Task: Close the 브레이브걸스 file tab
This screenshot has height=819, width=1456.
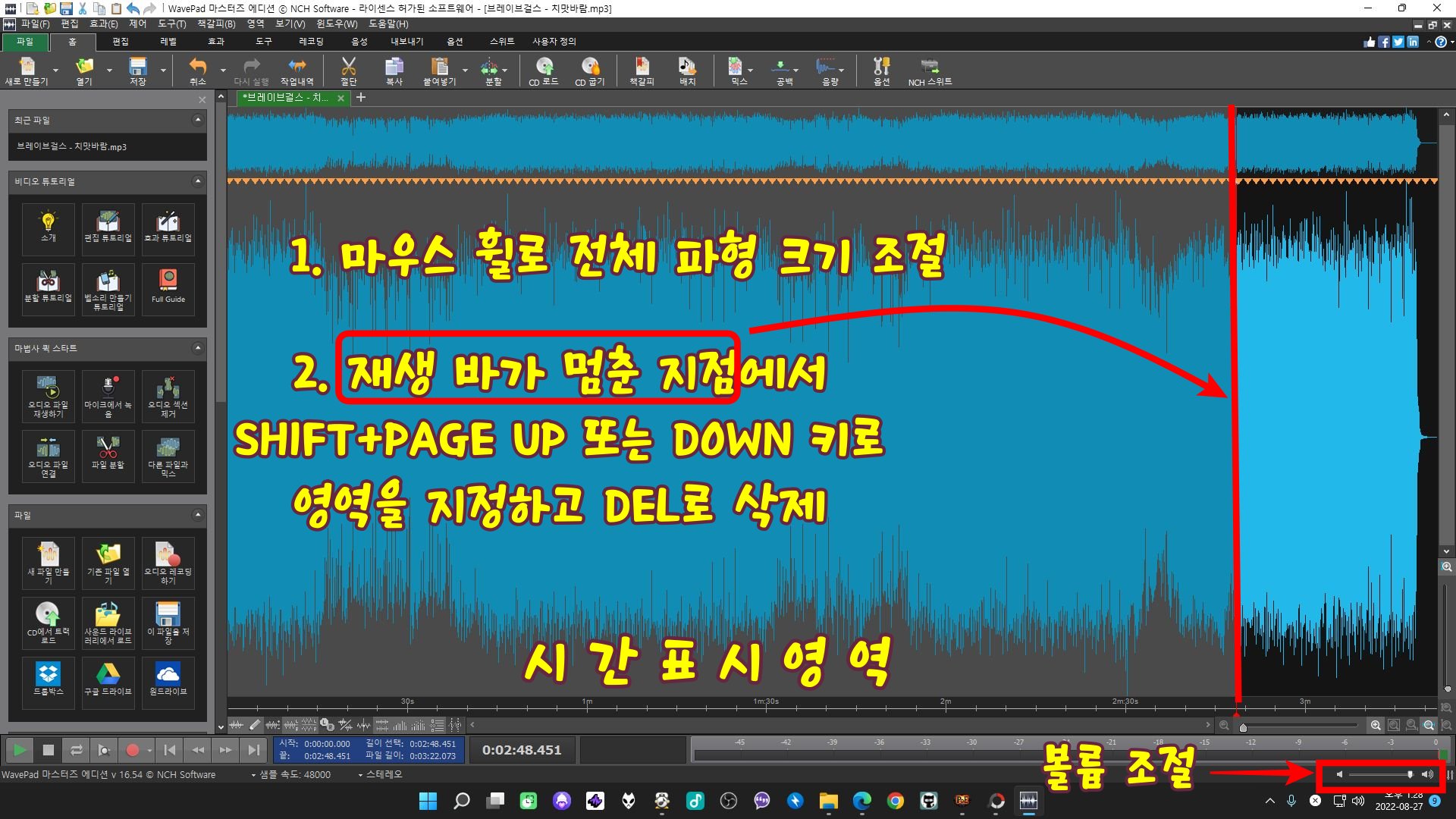Action: tap(340, 98)
